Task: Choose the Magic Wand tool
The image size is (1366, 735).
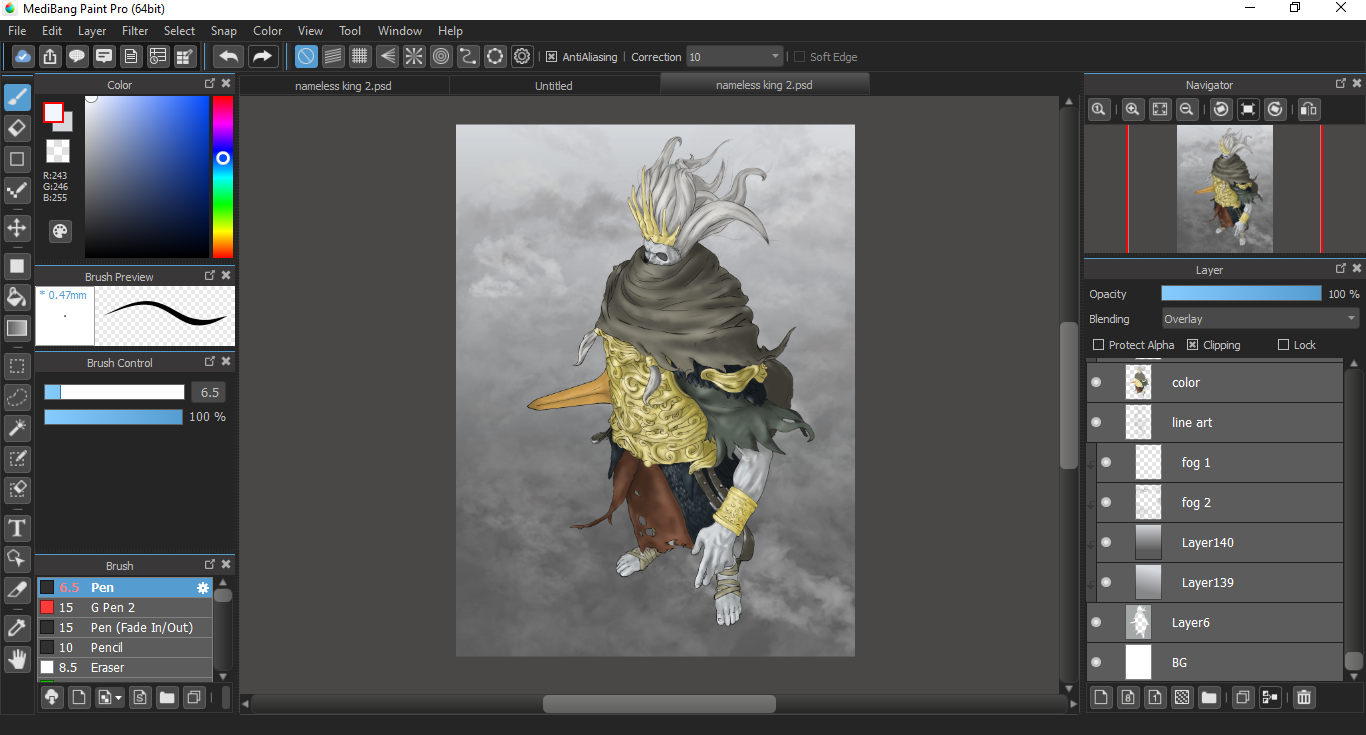Action: click(17, 428)
